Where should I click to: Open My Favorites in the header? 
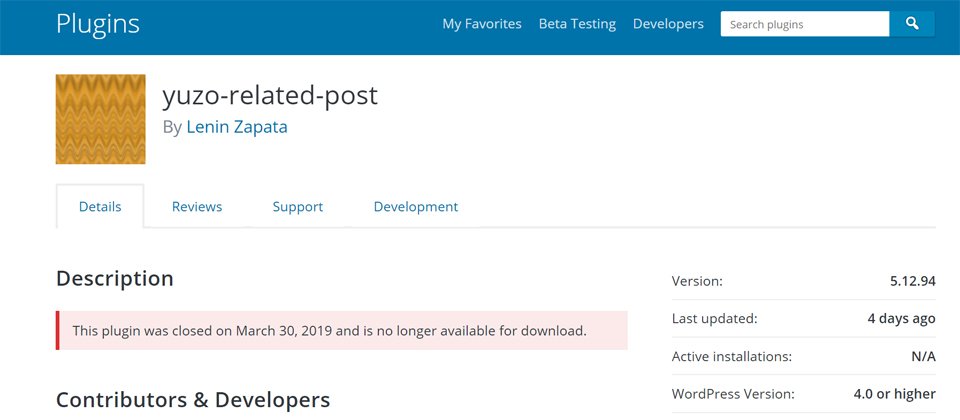[x=482, y=24]
